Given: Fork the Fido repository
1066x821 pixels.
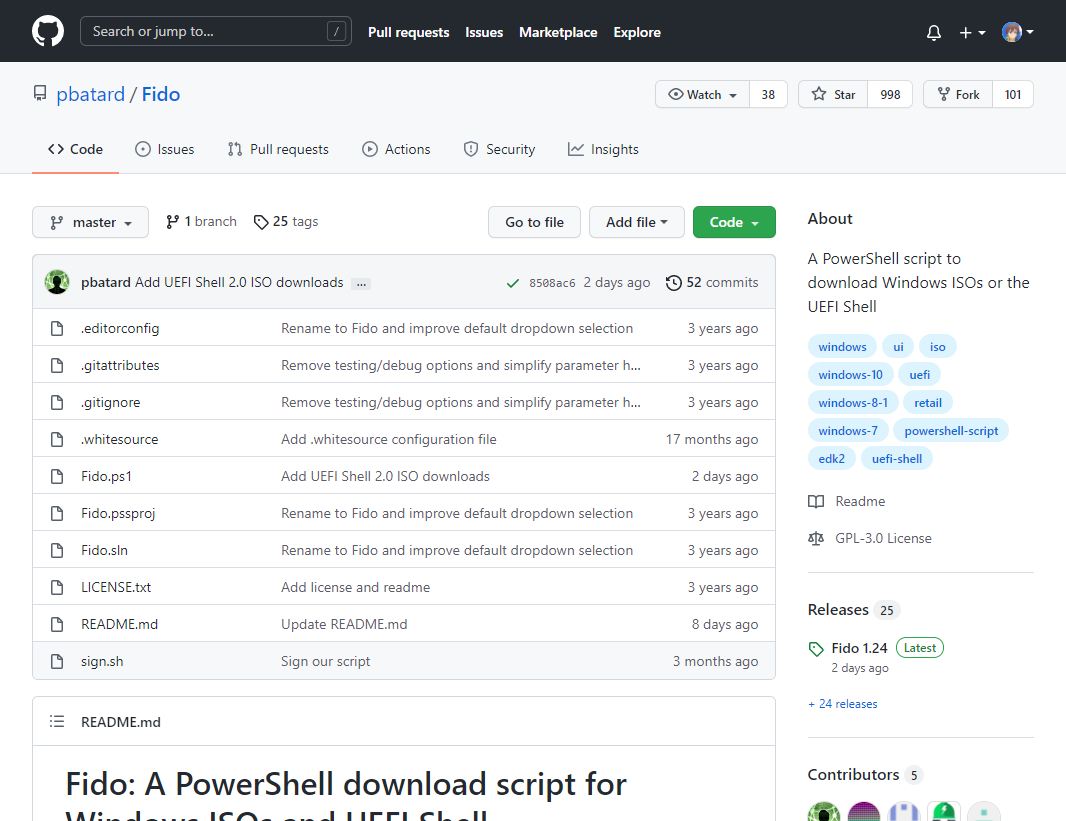Looking at the screenshot, I should (x=958, y=94).
